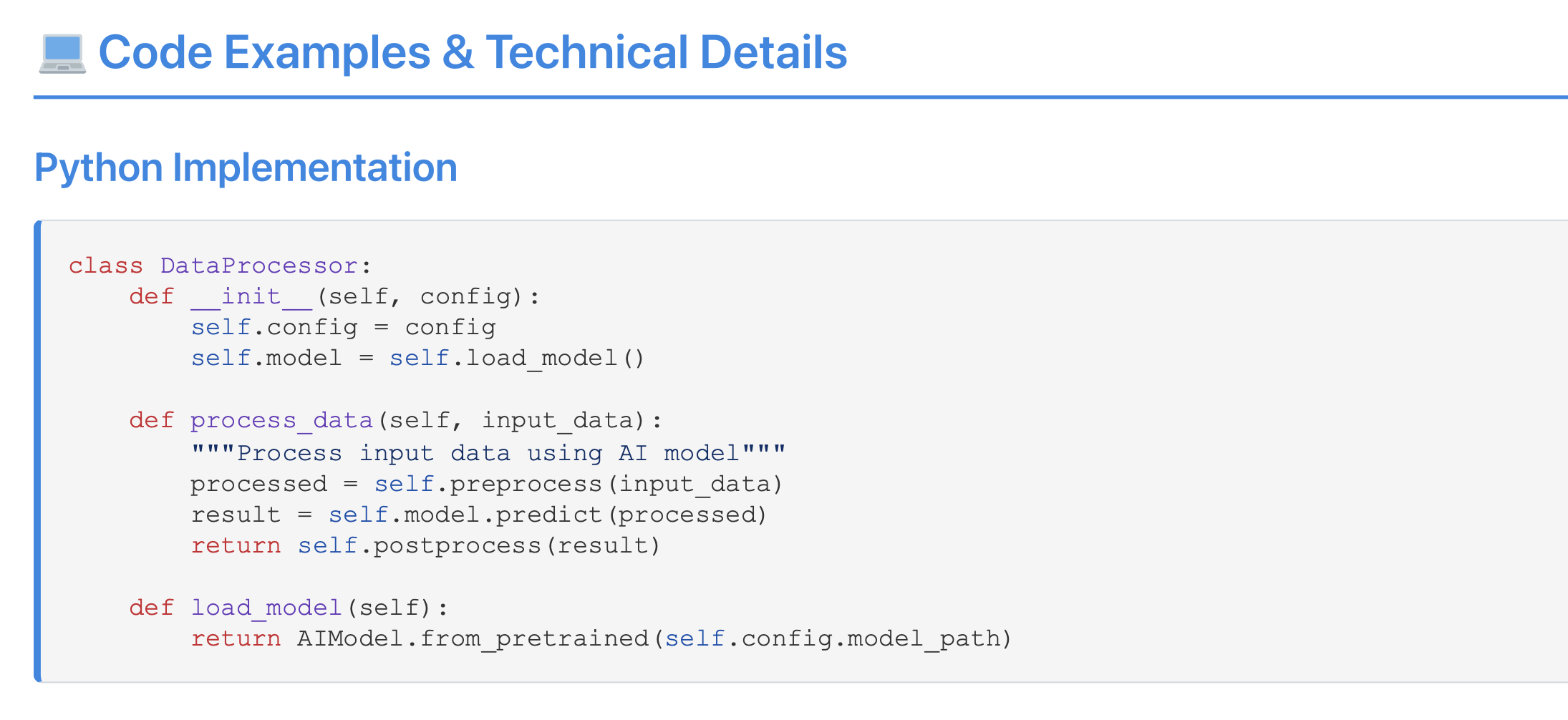
Task: Click the "Code Examples & Technical Details" heading
Action: pos(472,53)
